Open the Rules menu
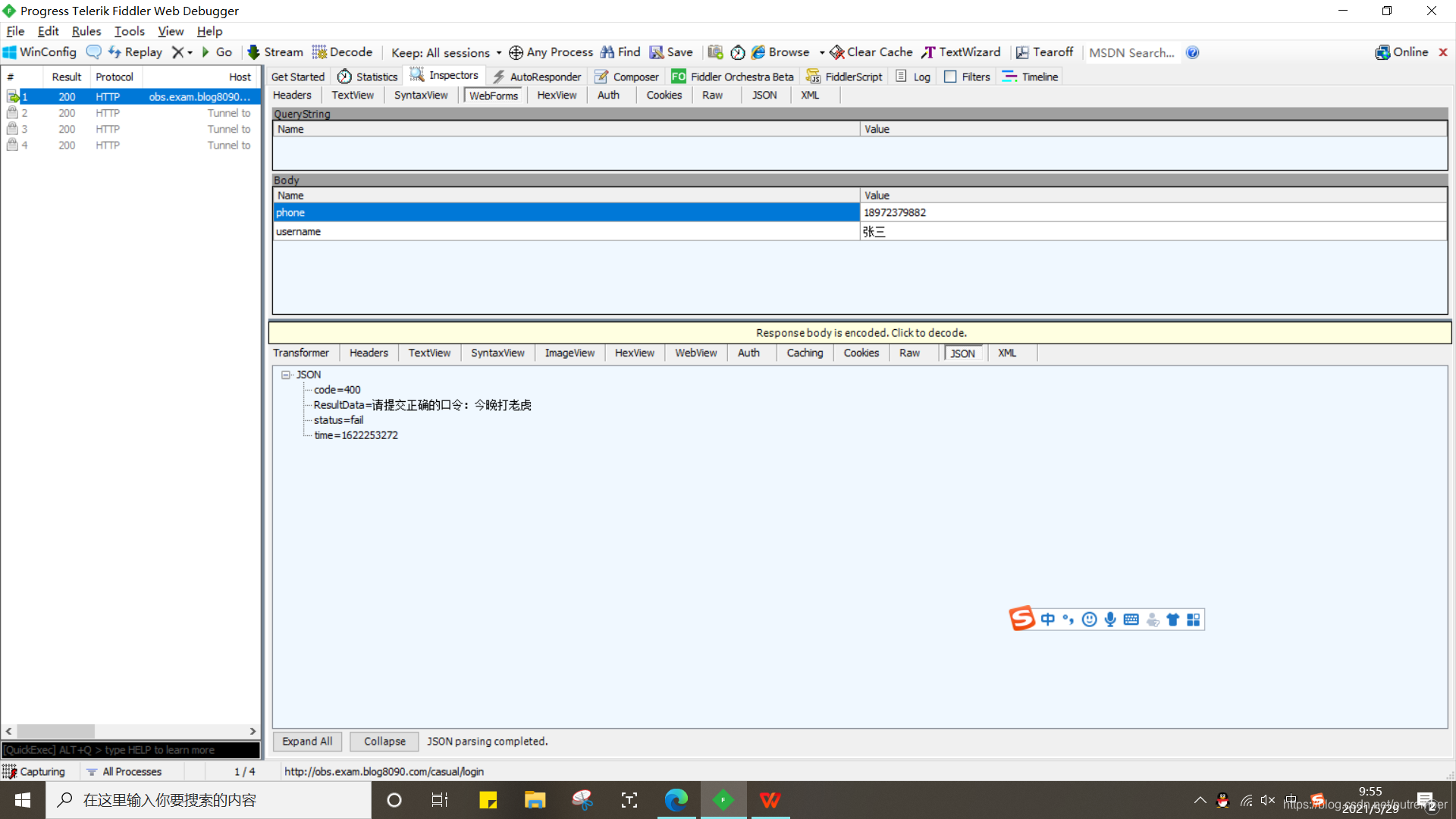 pos(86,31)
